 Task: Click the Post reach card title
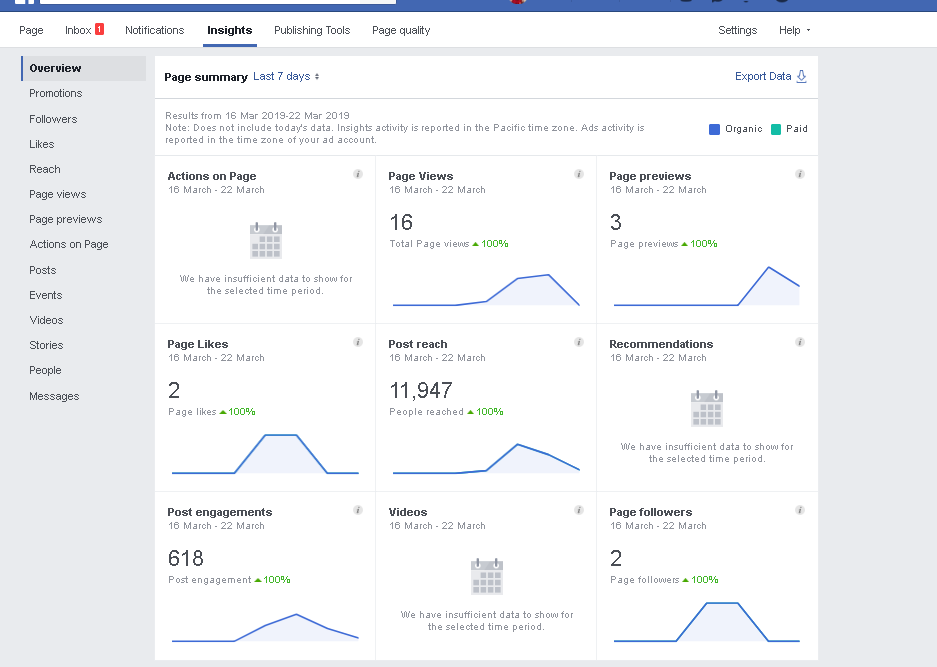[x=418, y=344]
